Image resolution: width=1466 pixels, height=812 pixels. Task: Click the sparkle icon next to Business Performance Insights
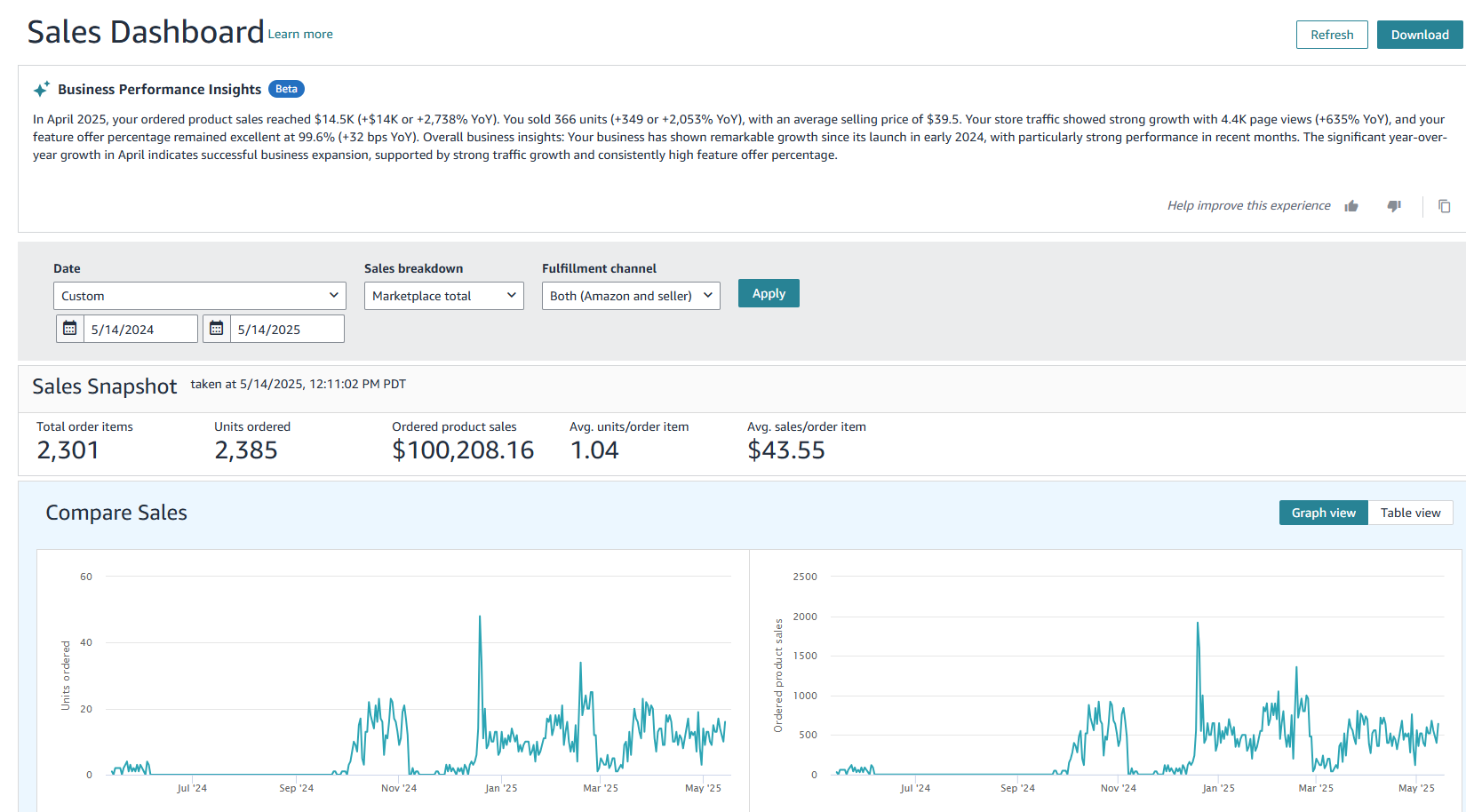click(41, 88)
